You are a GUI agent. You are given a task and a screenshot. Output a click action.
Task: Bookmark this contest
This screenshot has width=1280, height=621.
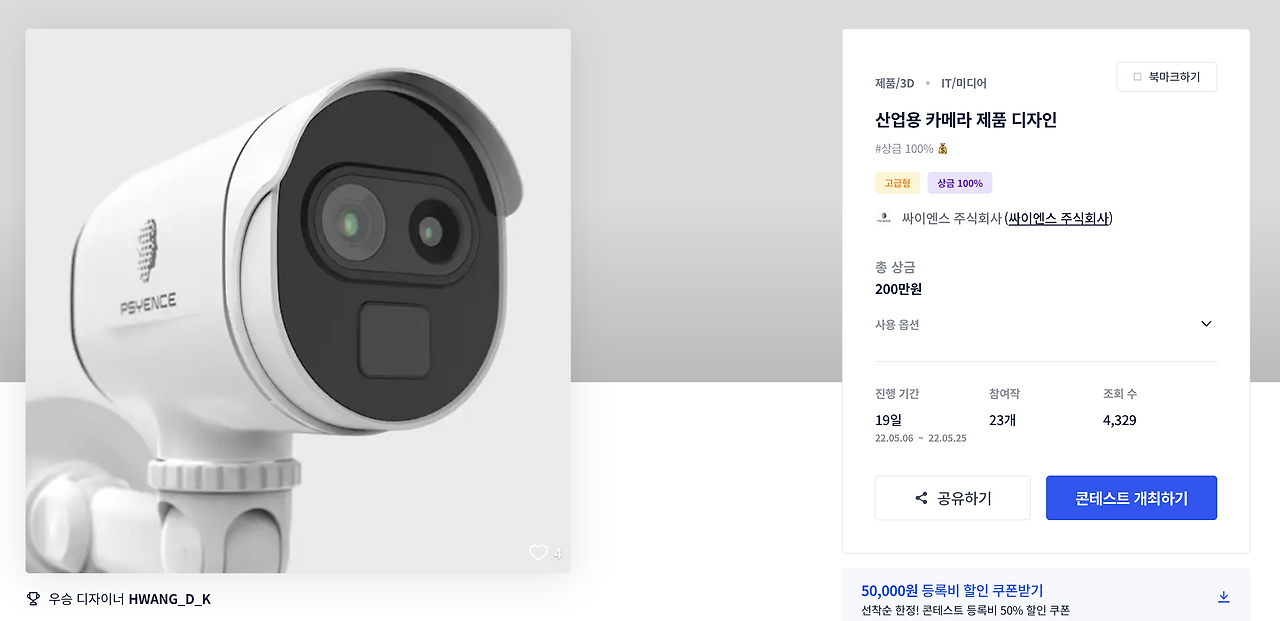(x=1166, y=76)
